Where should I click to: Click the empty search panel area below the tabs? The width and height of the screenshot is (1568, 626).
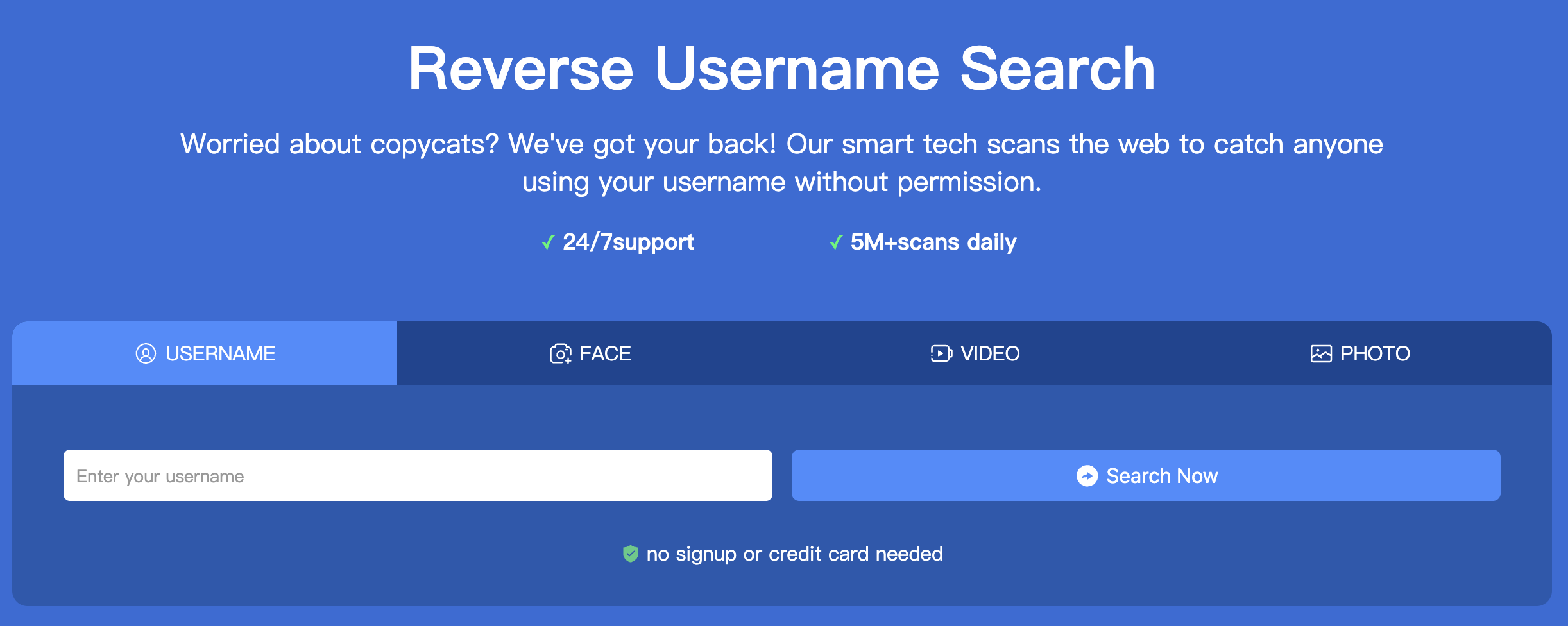click(781, 417)
